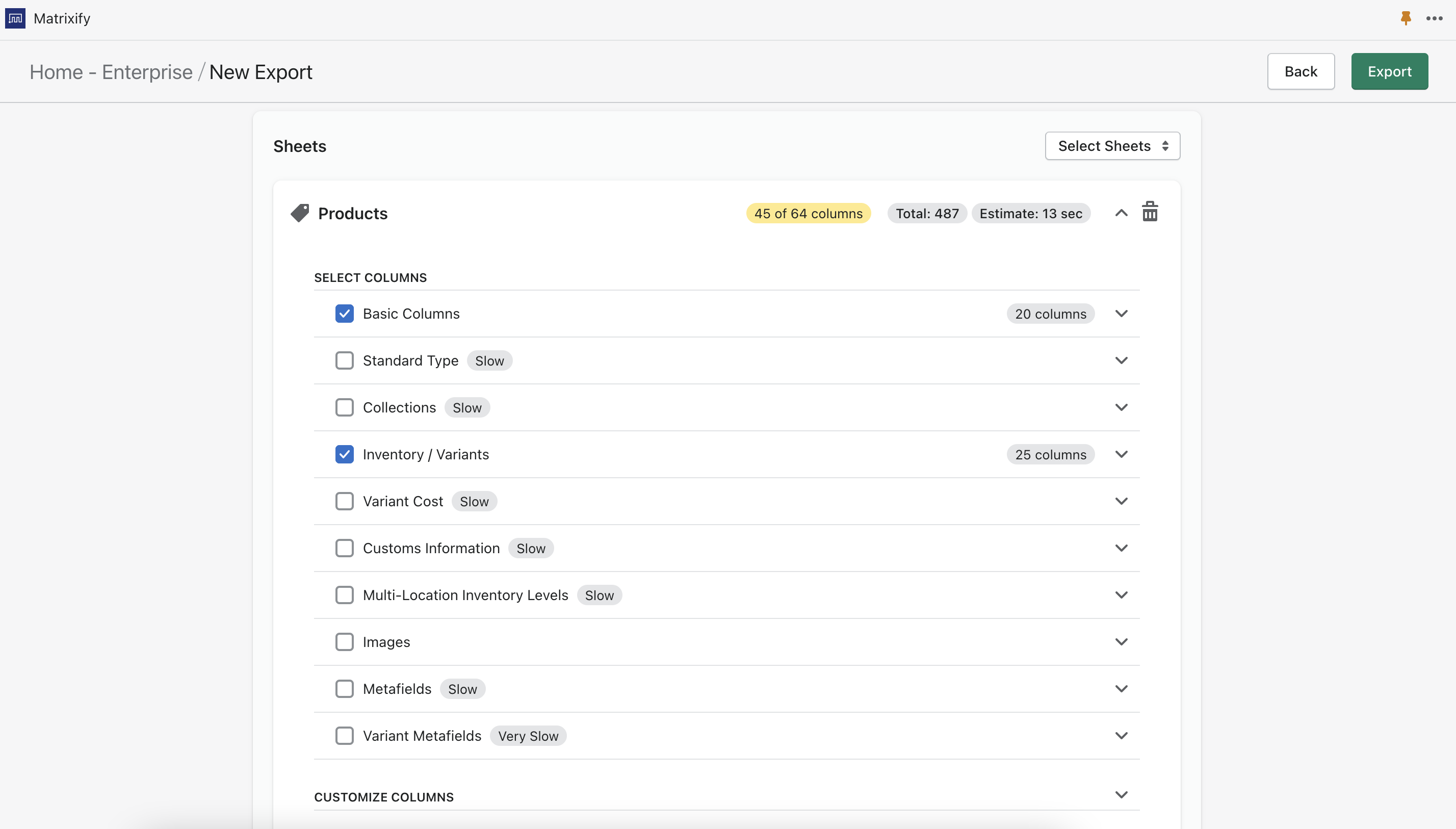
Task: Open the Select Sheets dropdown
Action: click(1112, 146)
